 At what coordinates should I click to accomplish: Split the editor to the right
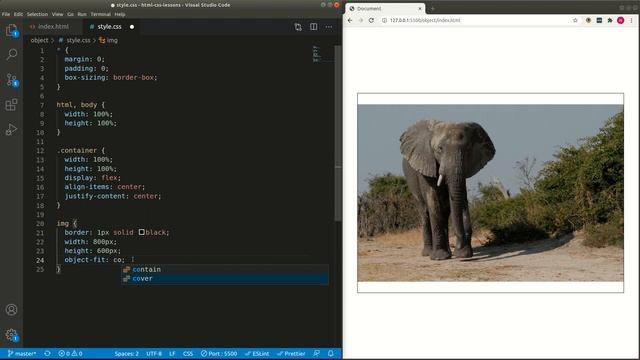(x=313, y=27)
